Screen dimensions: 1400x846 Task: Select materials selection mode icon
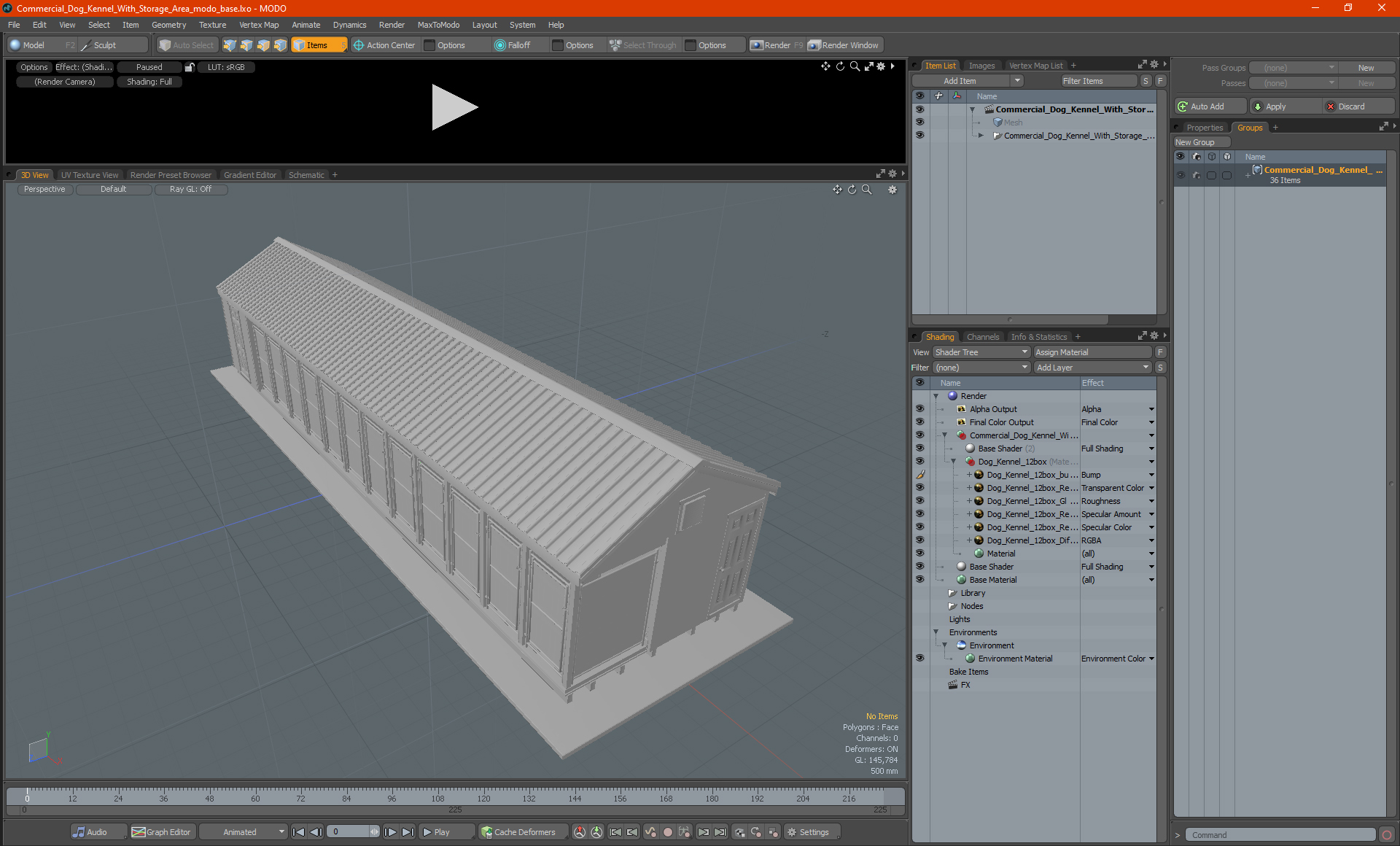280,45
